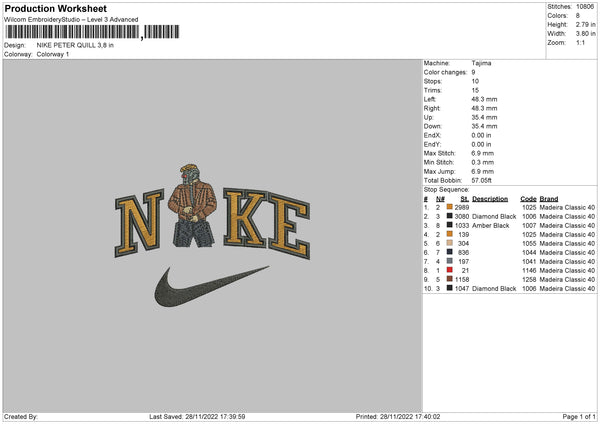This screenshot has height=424, width=600.
Task: Click the design name 'NIKE PETER QUILL 3,8 in'
Action: [75, 45]
